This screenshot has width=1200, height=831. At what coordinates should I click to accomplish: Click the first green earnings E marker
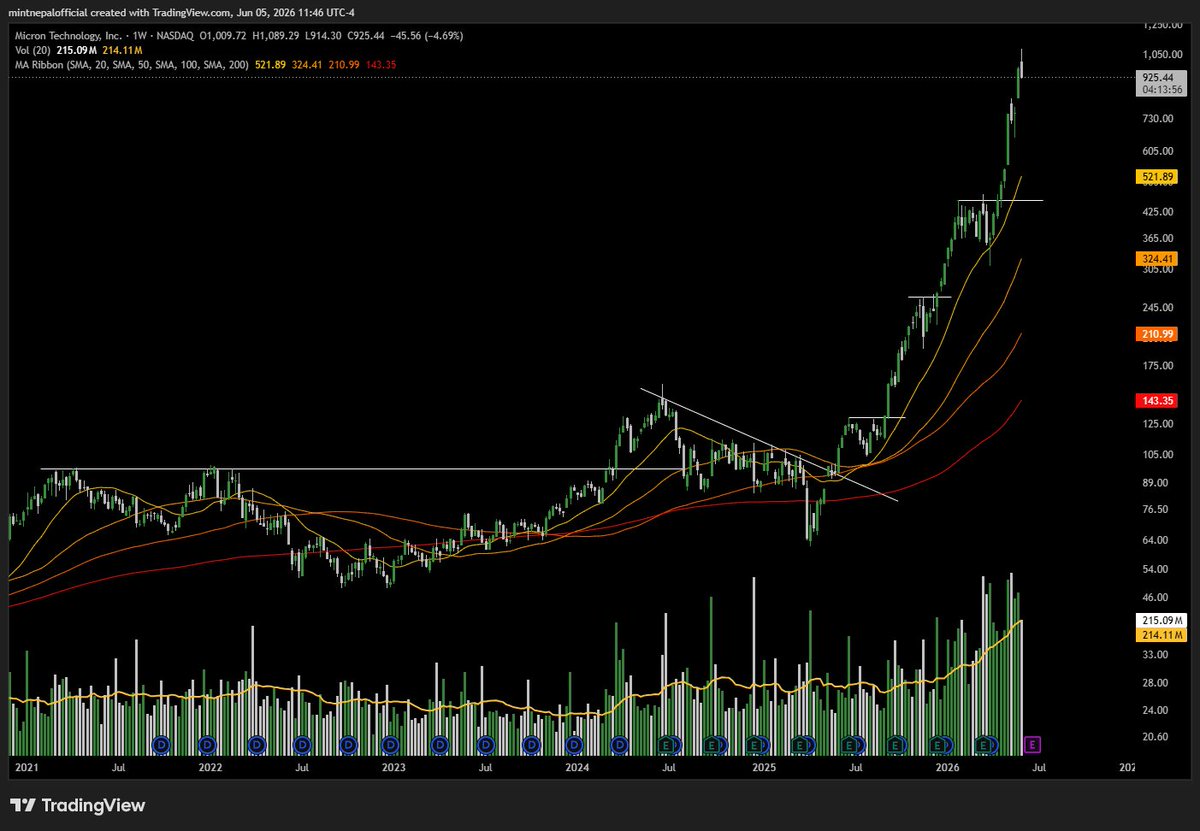click(668, 745)
